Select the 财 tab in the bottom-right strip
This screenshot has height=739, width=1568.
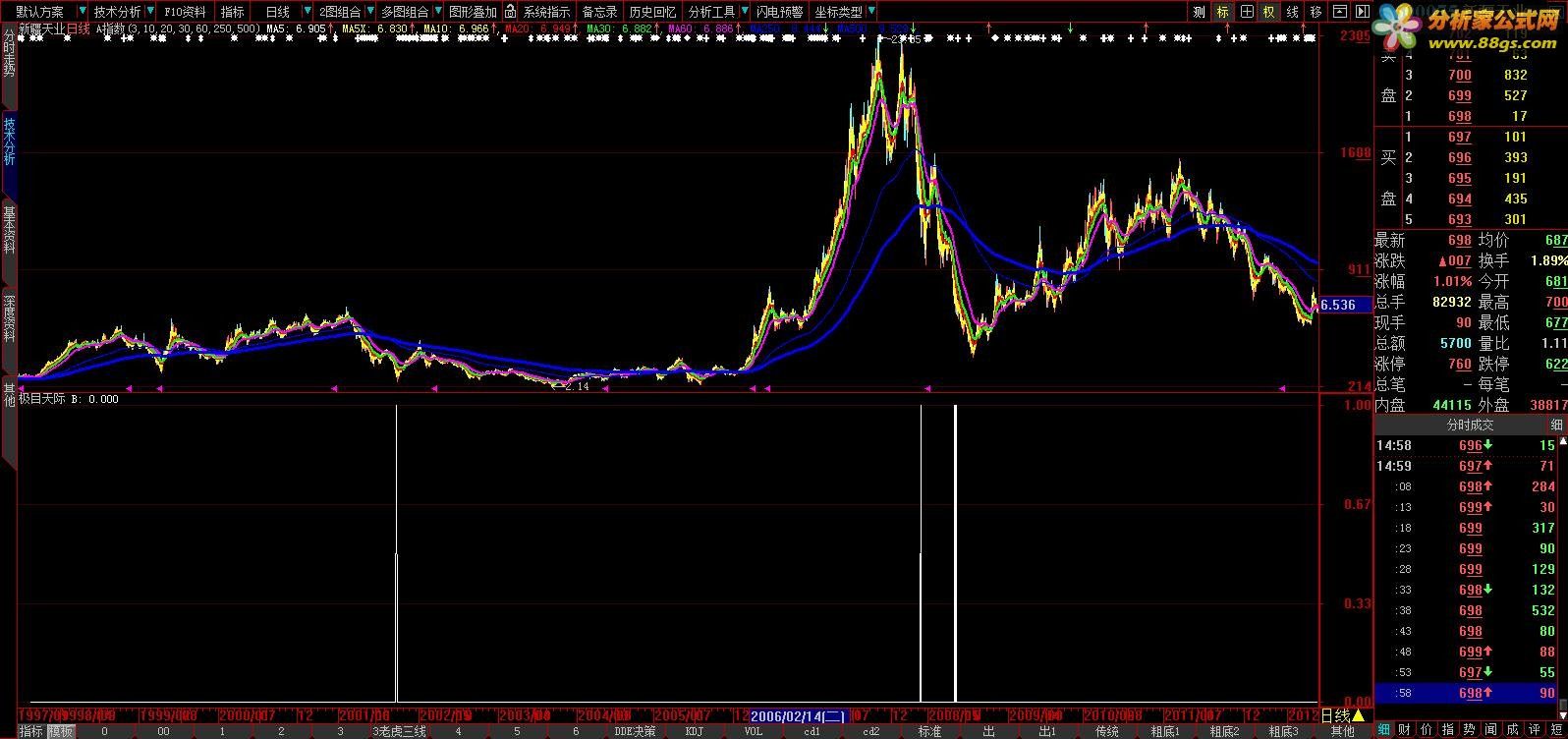[x=1405, y=729]
